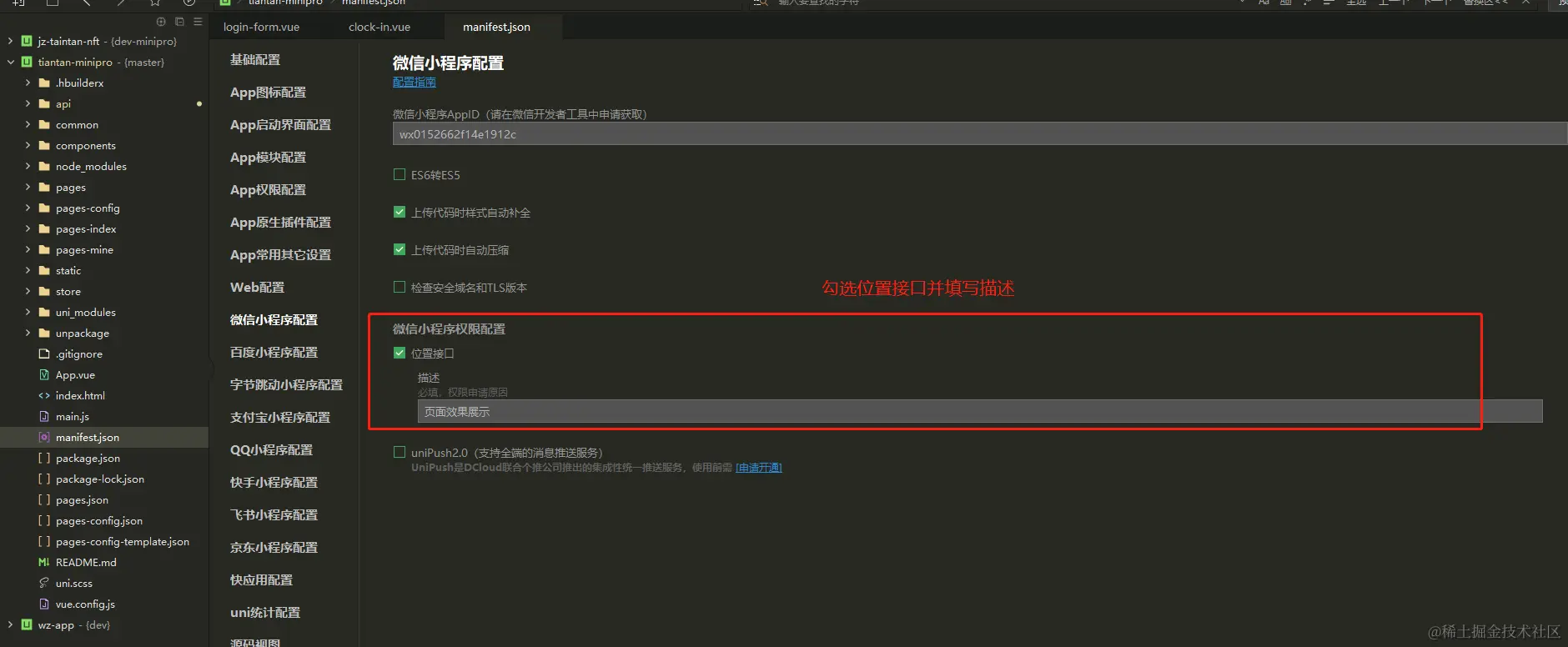The height and width of the screenshot is (647, 1568).
Task: Open 基础配置 section
Action: (x=255, y=59)
